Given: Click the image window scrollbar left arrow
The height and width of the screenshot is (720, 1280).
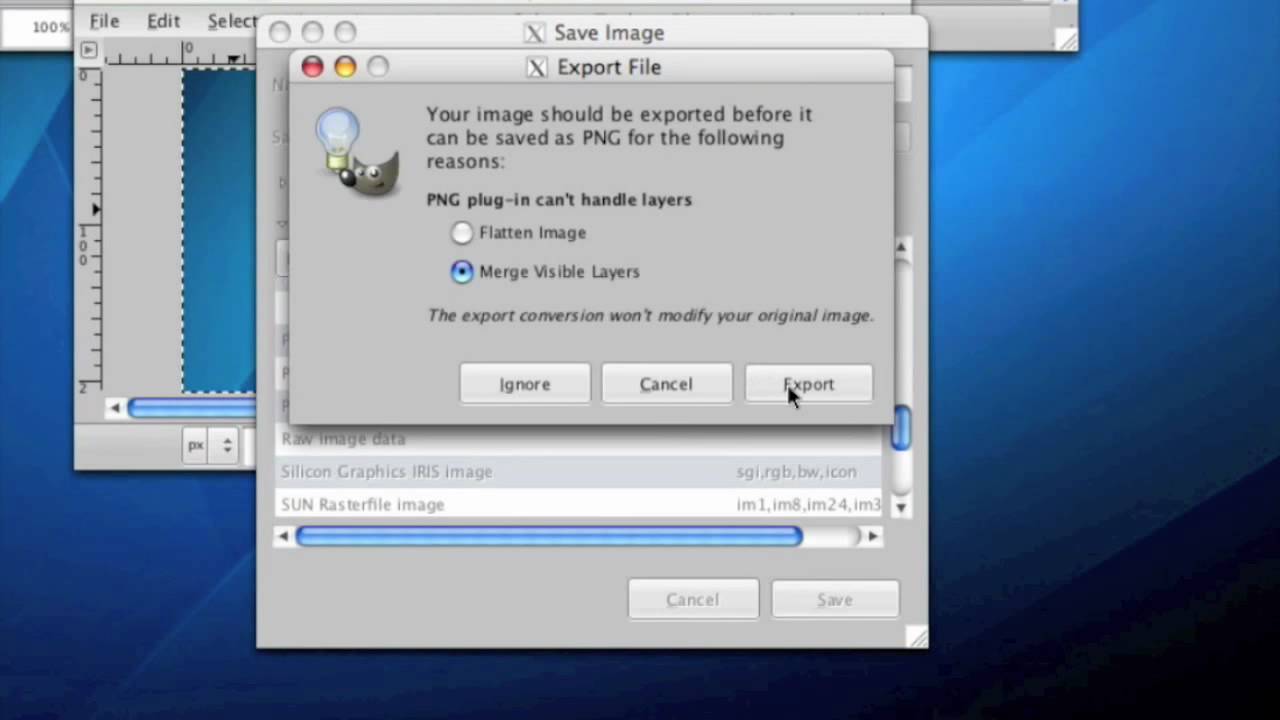Looking at the screenshot, I should [115, 408].
